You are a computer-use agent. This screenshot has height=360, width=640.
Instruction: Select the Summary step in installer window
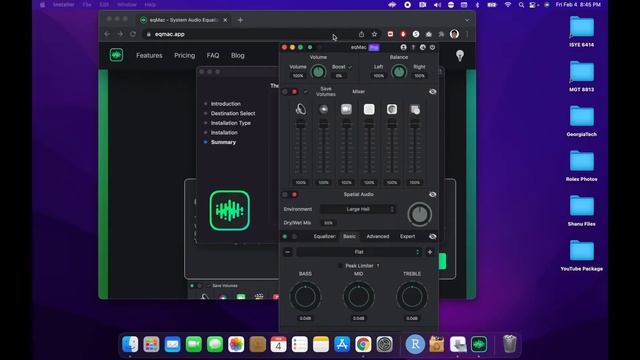tap(223, 142)
